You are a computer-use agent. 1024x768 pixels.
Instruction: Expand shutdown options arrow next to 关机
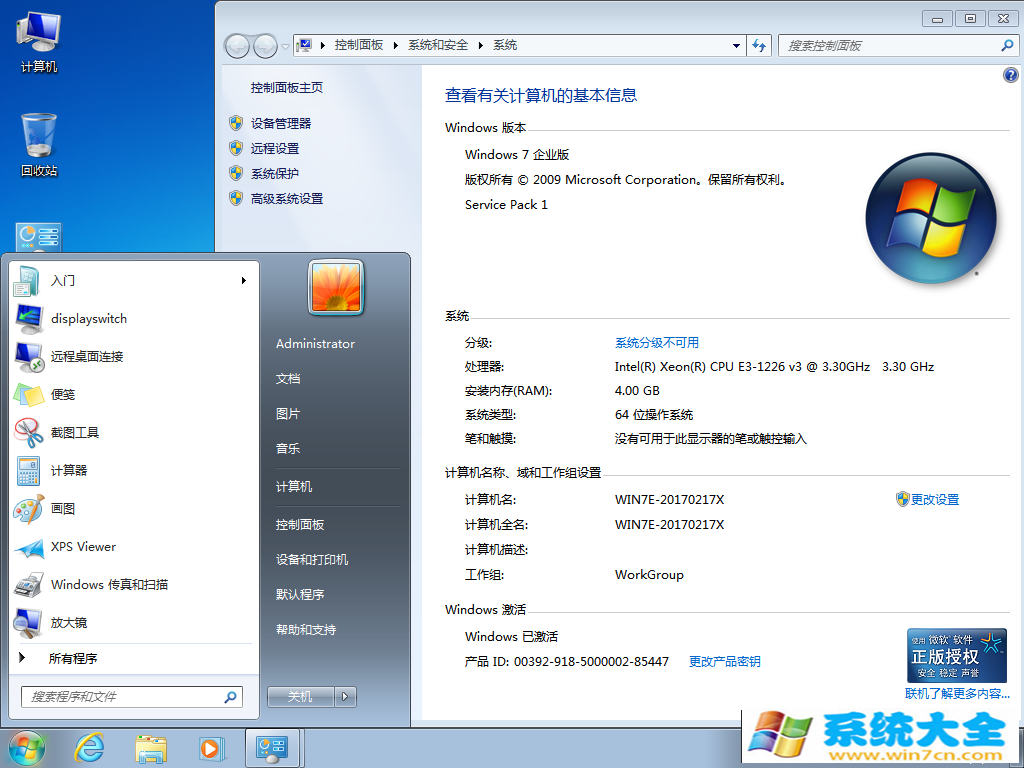click(345, 696)
